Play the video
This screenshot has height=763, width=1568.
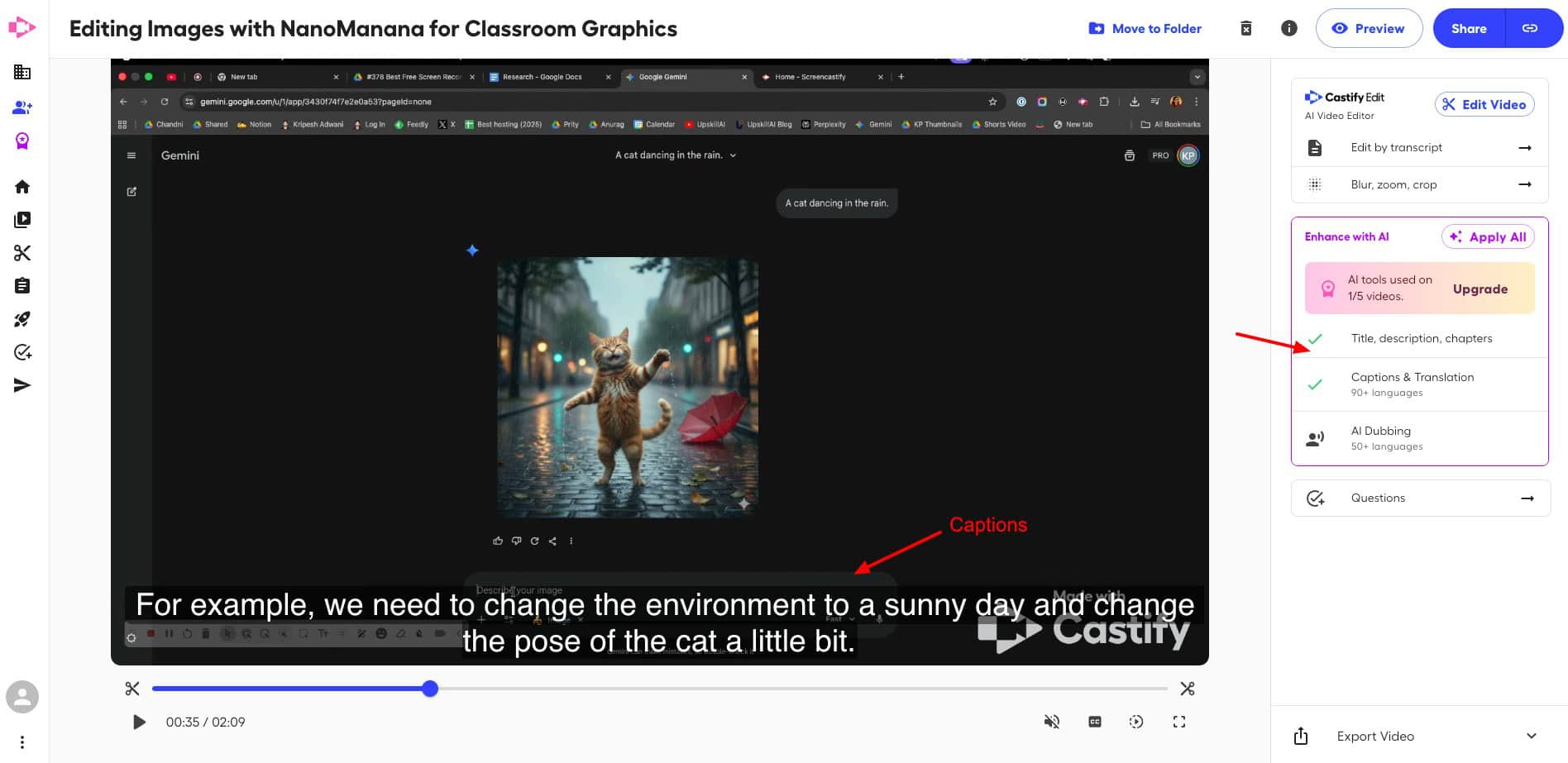point(139,722)
